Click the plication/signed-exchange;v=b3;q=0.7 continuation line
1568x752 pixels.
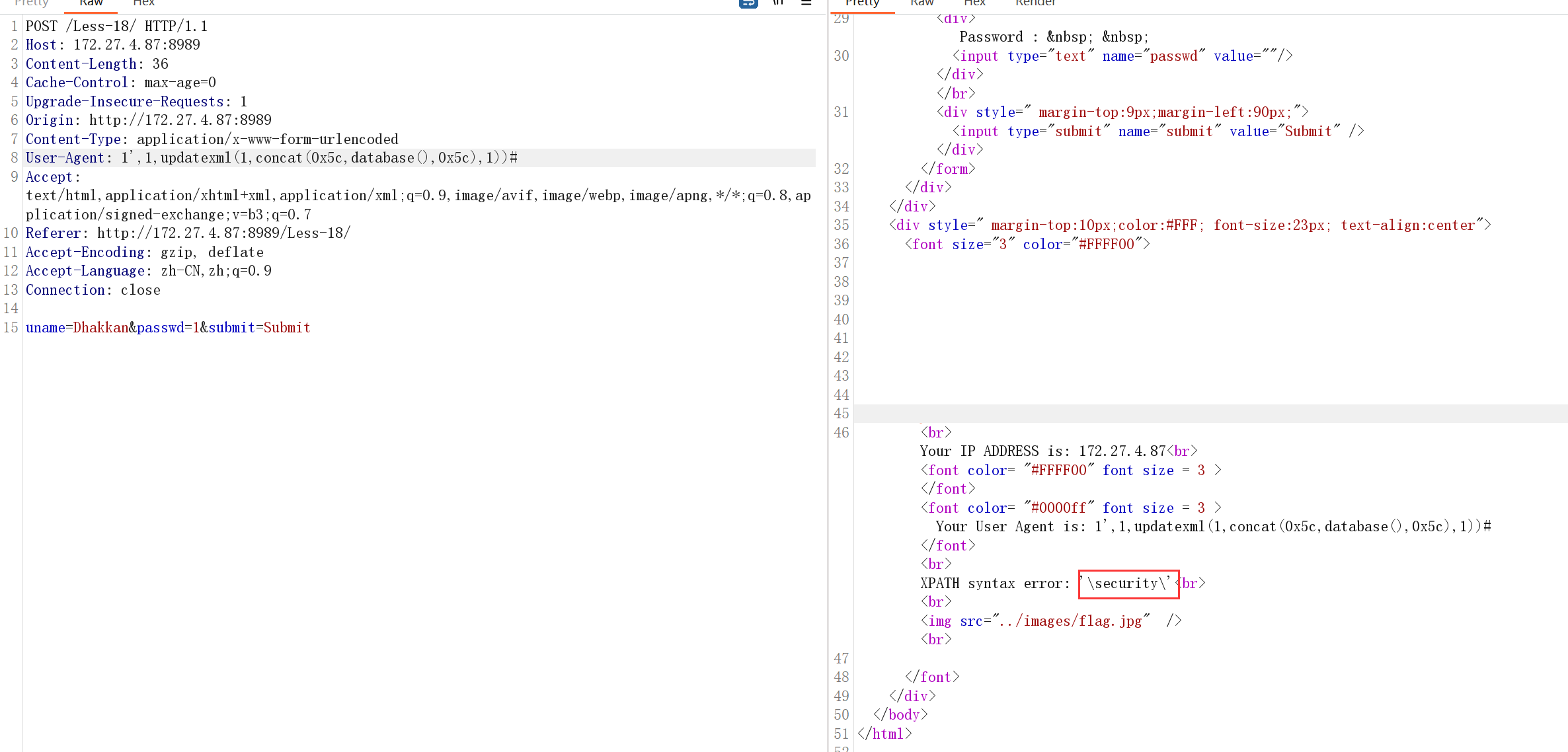169,215
